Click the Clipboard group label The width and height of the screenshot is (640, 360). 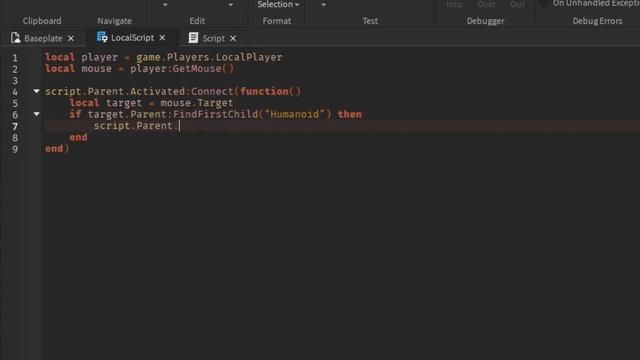pyautogui.click(x=42, y=21)
